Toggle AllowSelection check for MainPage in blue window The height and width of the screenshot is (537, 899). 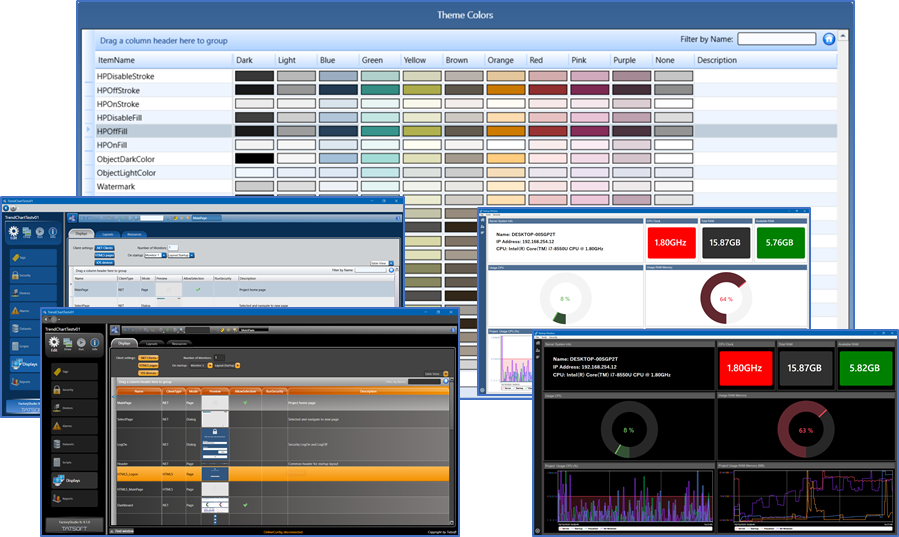(x=198, y=290)
